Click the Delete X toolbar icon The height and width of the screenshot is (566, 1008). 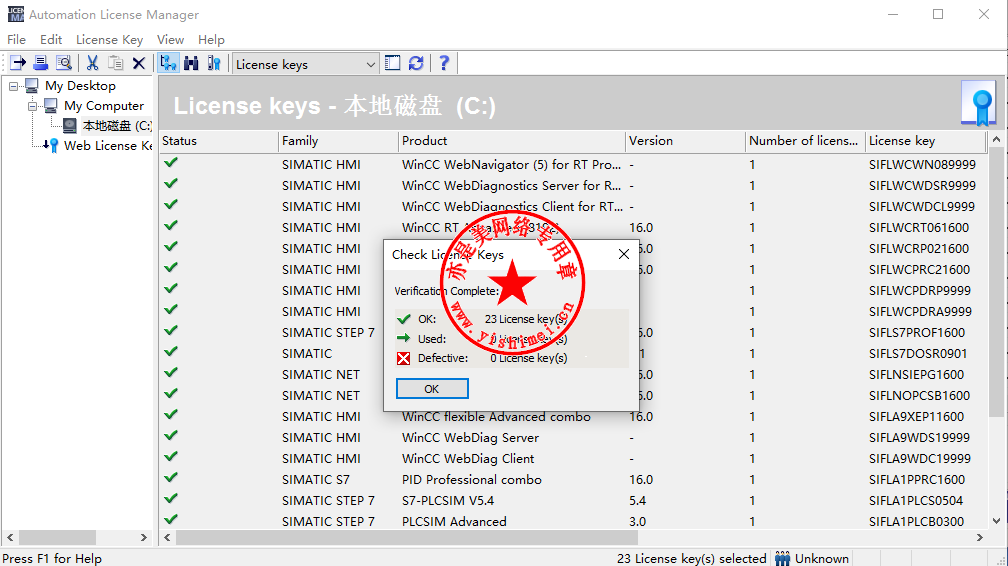[139, 63]
